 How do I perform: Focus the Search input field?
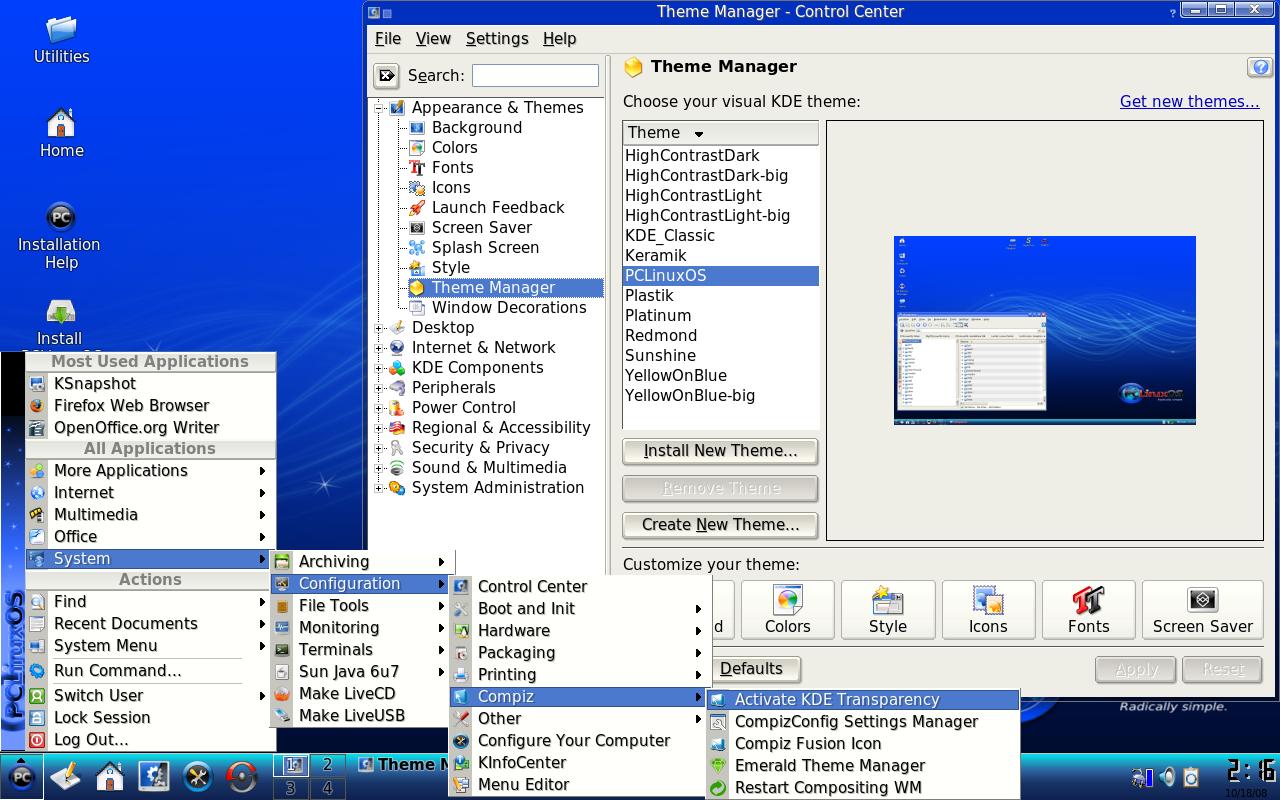[x=535, y=75]
